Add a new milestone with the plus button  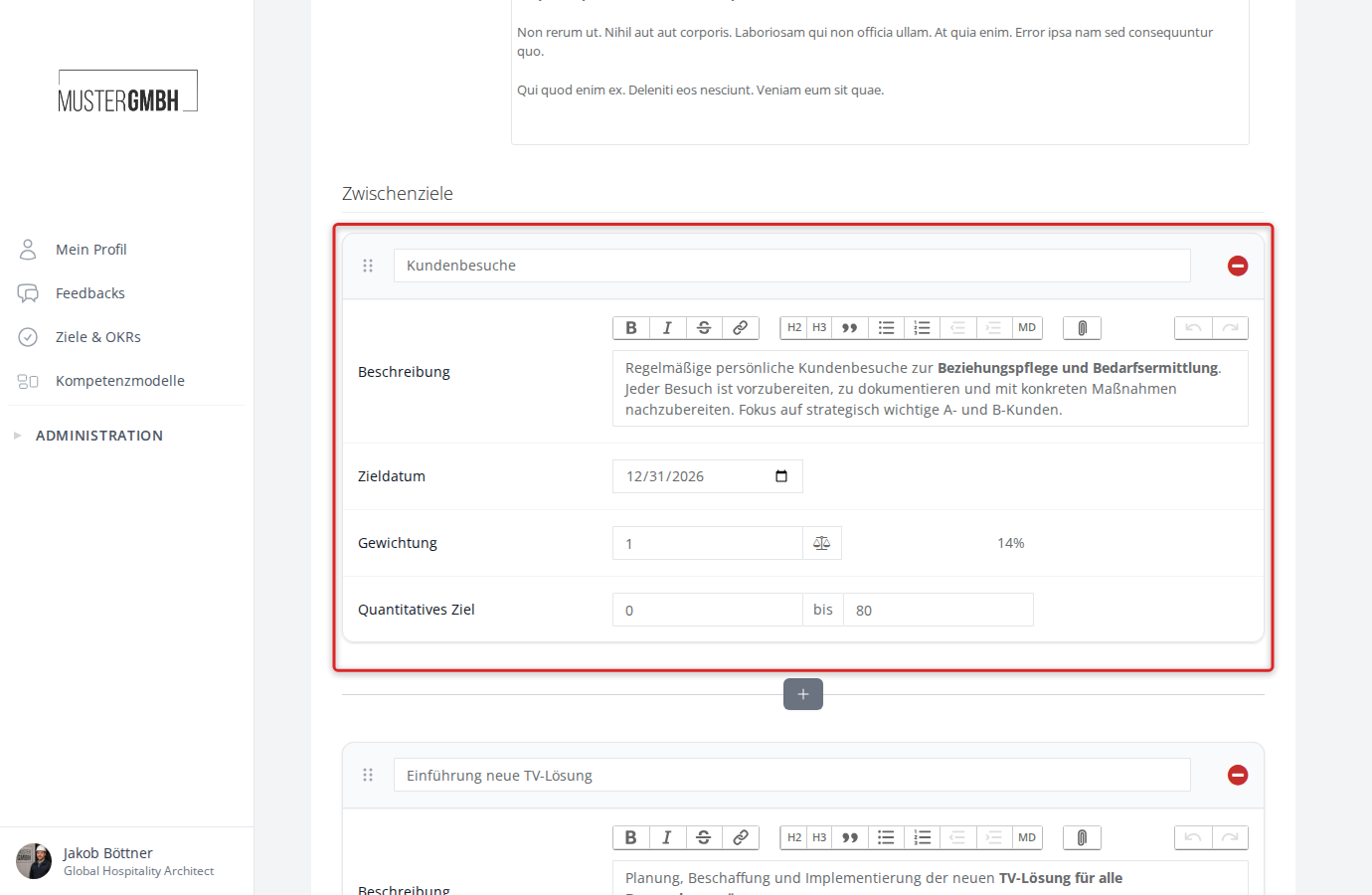pos(803,694)
